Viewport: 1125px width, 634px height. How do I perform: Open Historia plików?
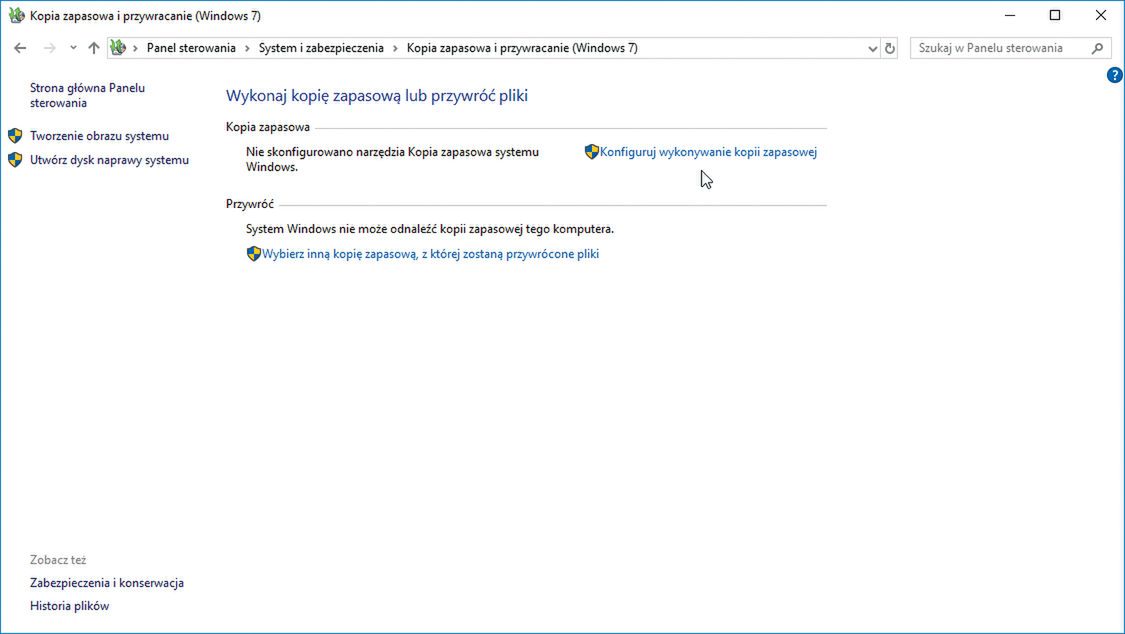tap(70, 606)
